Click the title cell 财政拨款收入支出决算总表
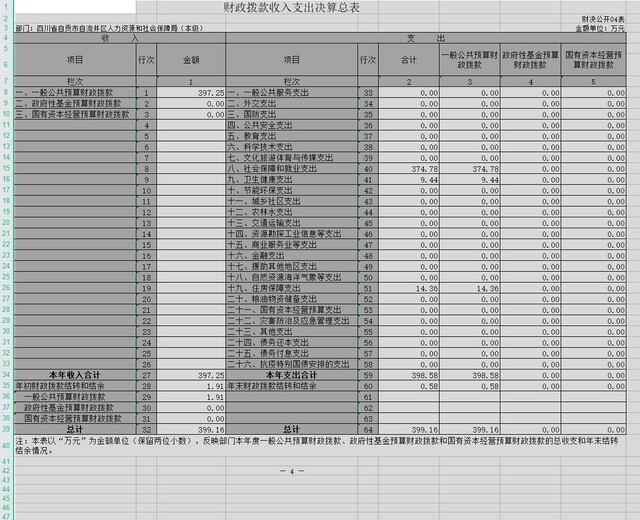The image size is (640, 520). (320, 8)
